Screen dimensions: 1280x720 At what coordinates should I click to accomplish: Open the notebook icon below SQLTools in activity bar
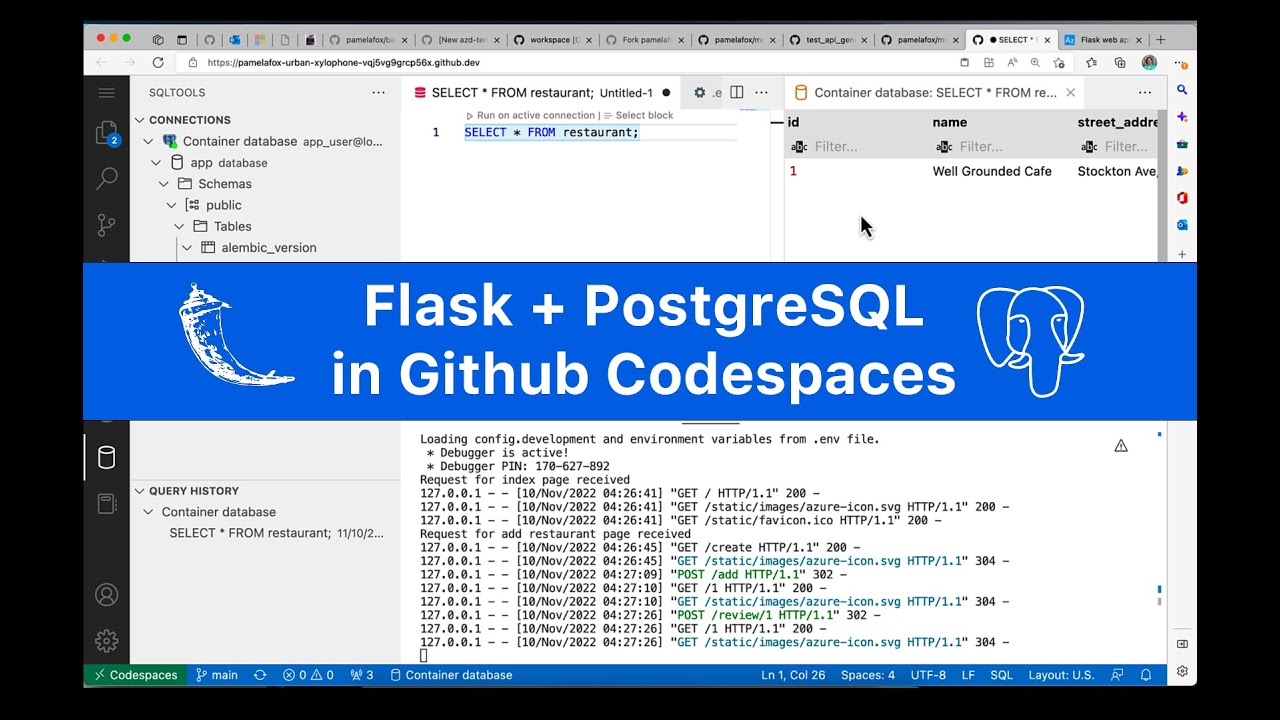click(x=106, y=504)
